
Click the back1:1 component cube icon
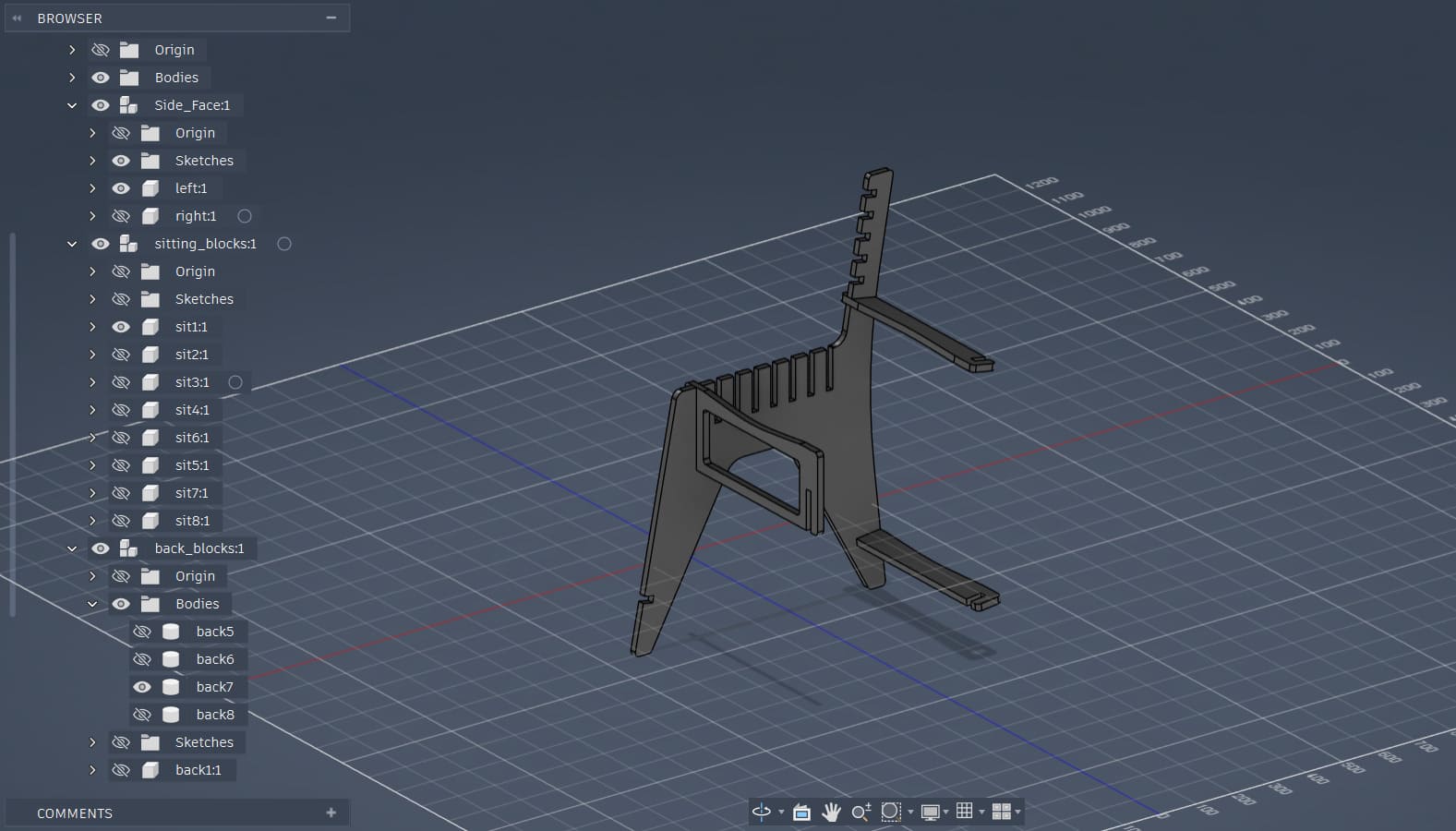(x=150, y=770)
